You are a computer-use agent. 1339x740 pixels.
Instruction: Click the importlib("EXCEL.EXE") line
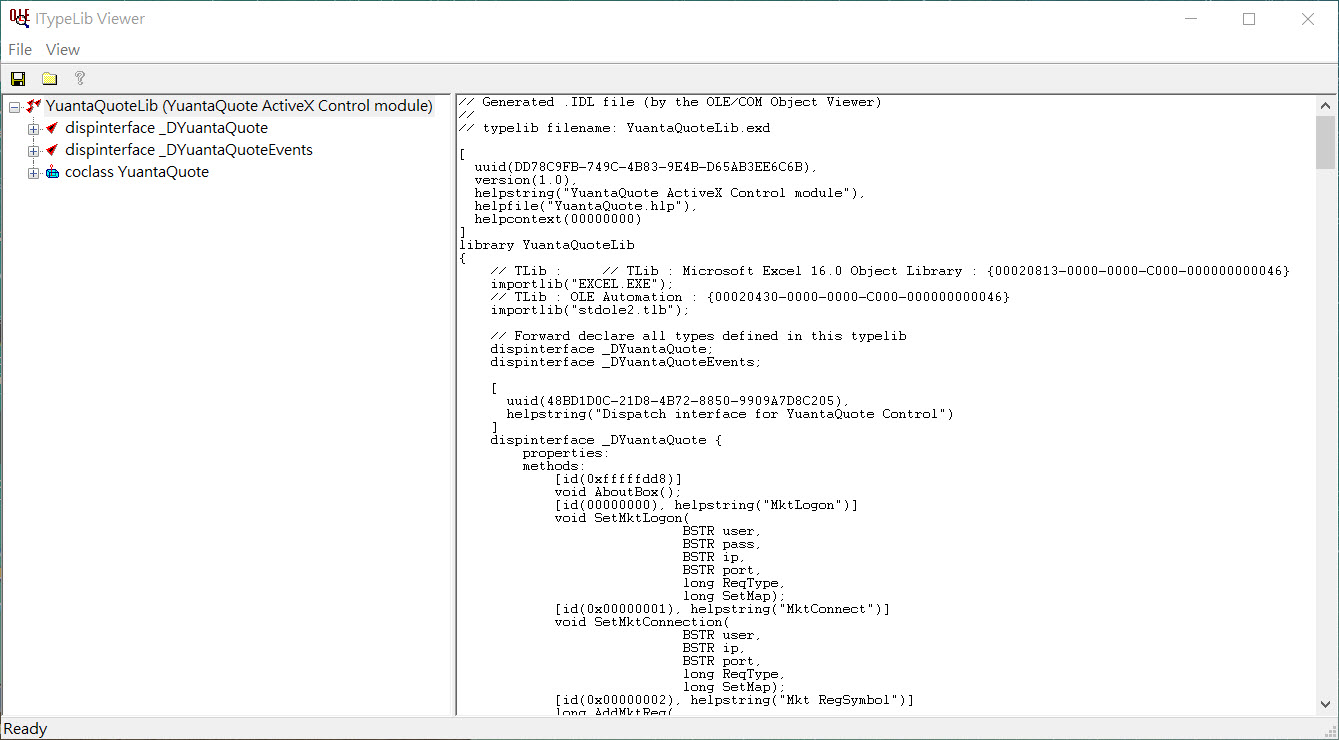pos(582,284)
